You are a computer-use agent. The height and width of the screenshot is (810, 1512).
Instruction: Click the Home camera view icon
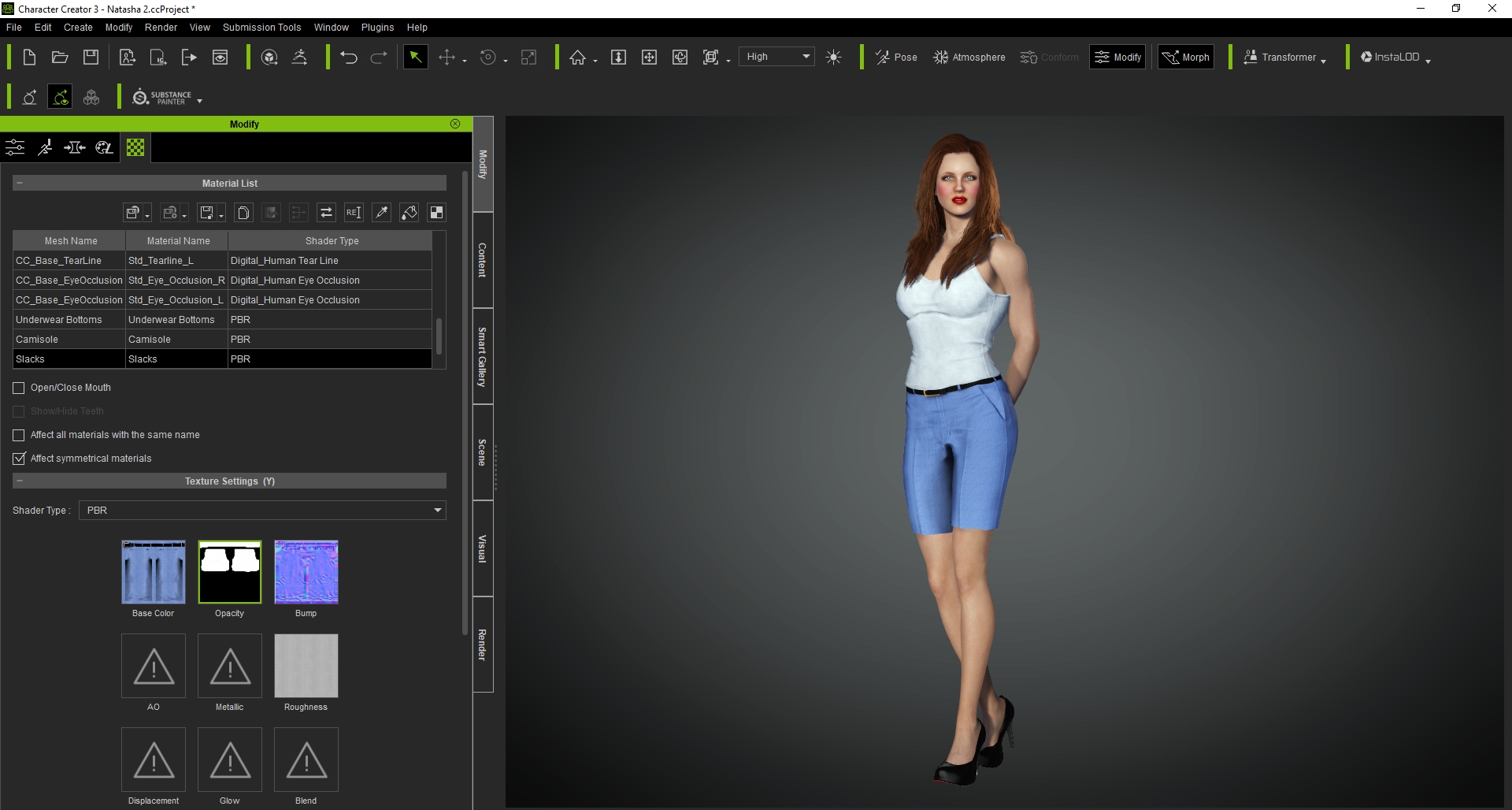(x=578, y=57)
